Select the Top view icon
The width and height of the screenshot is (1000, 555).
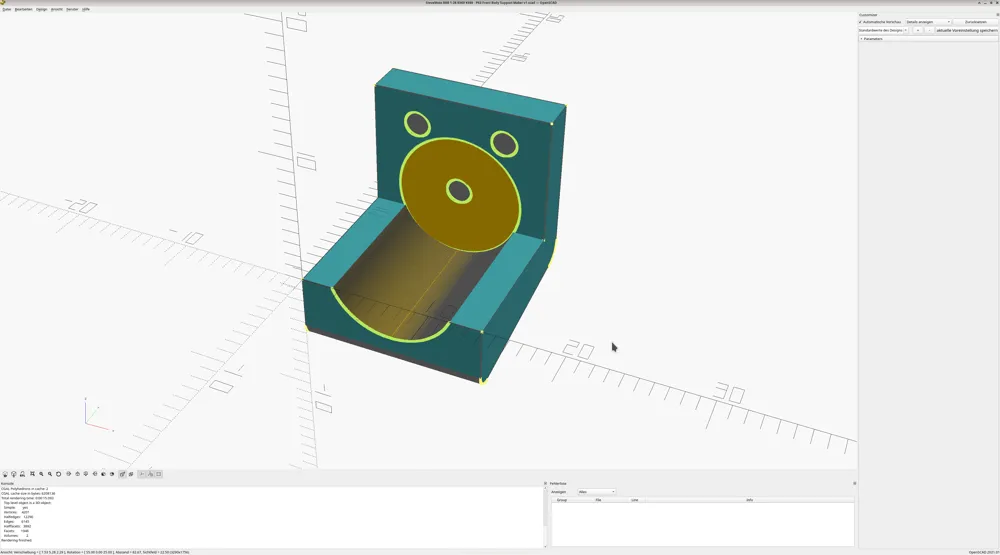pyautogui.click(x=77, y=474)
